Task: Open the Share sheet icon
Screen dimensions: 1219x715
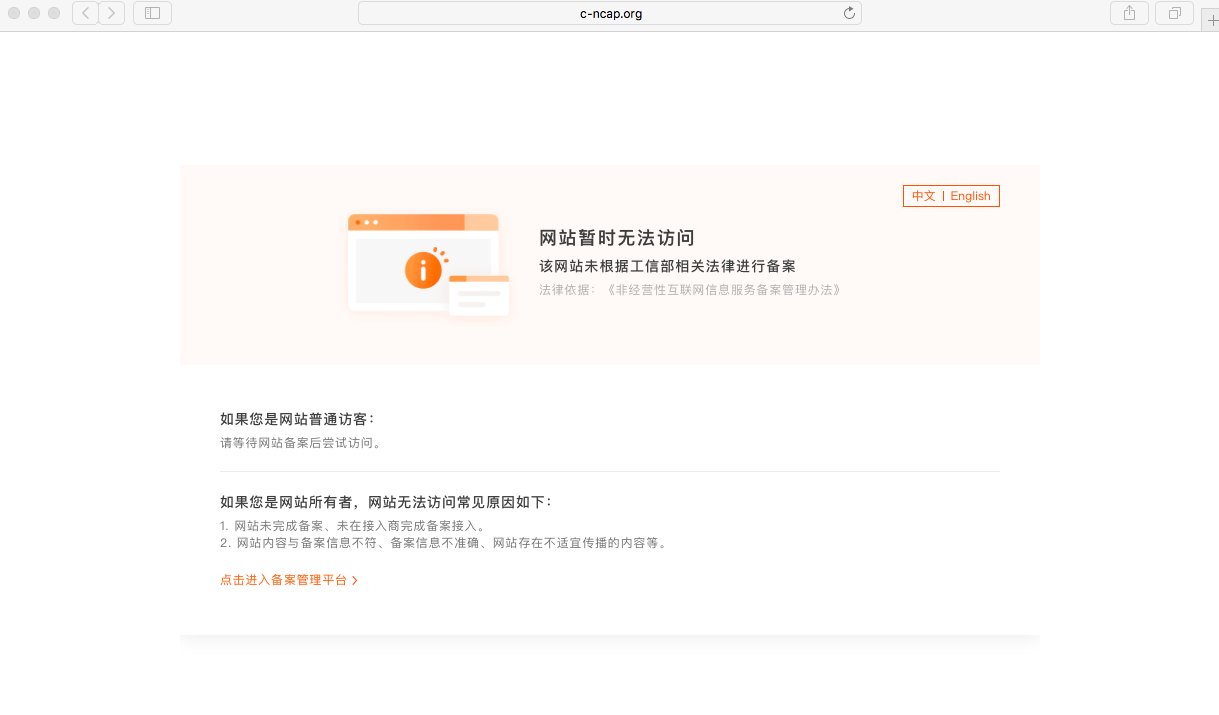Action: pos(1129,13)
